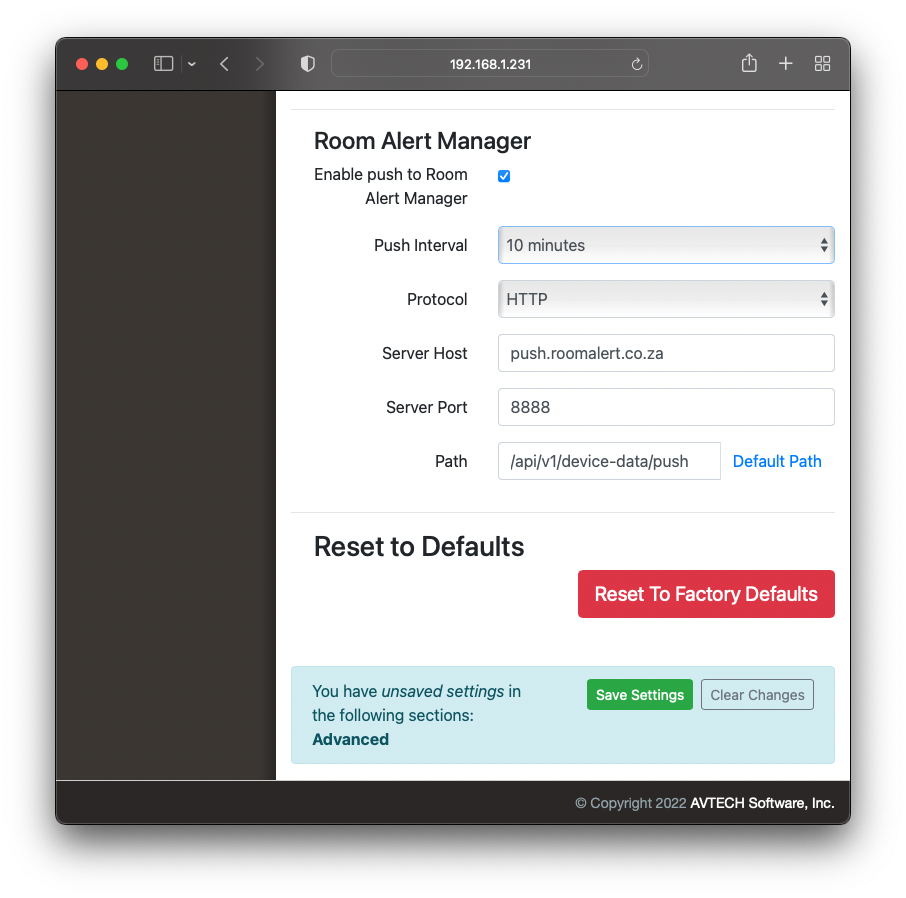This screenshot has width=906, height=898.
Task: Show the tab overview grid
Action: tap(823, 64)
